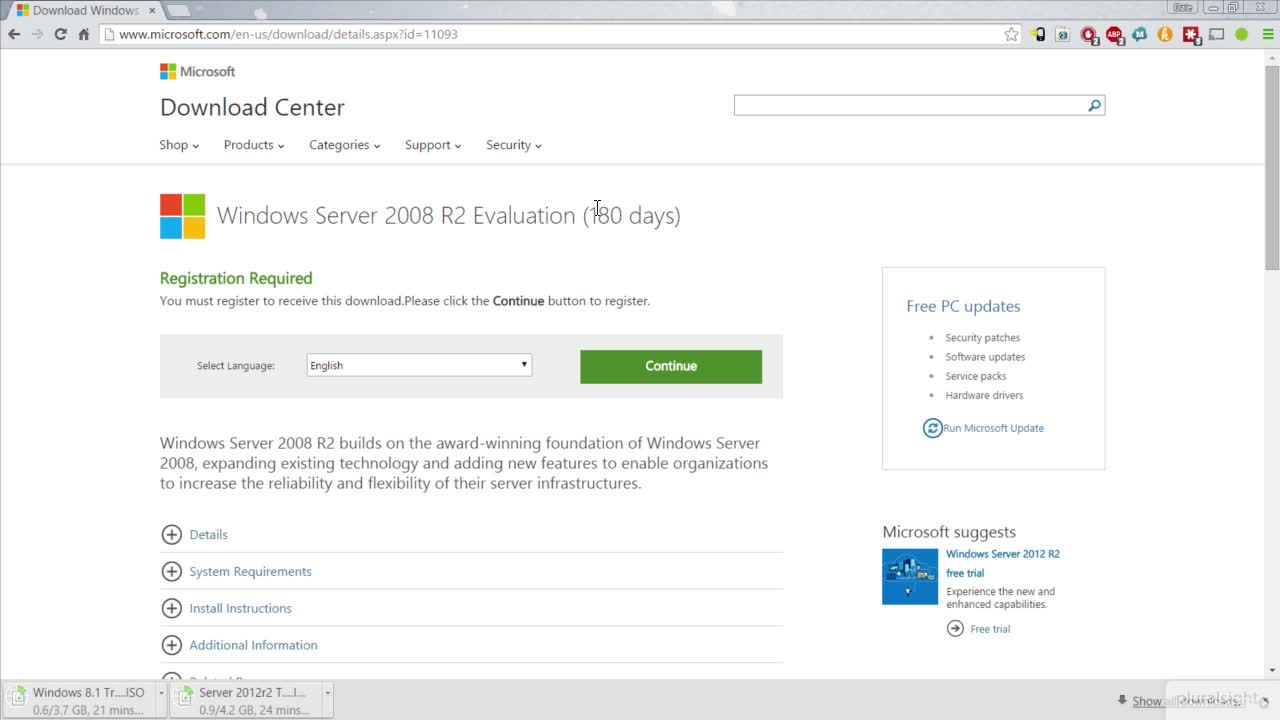Open the Windows 8.1 ISO download item
This screenshot has width=1280, height=720.
[80, 700]
